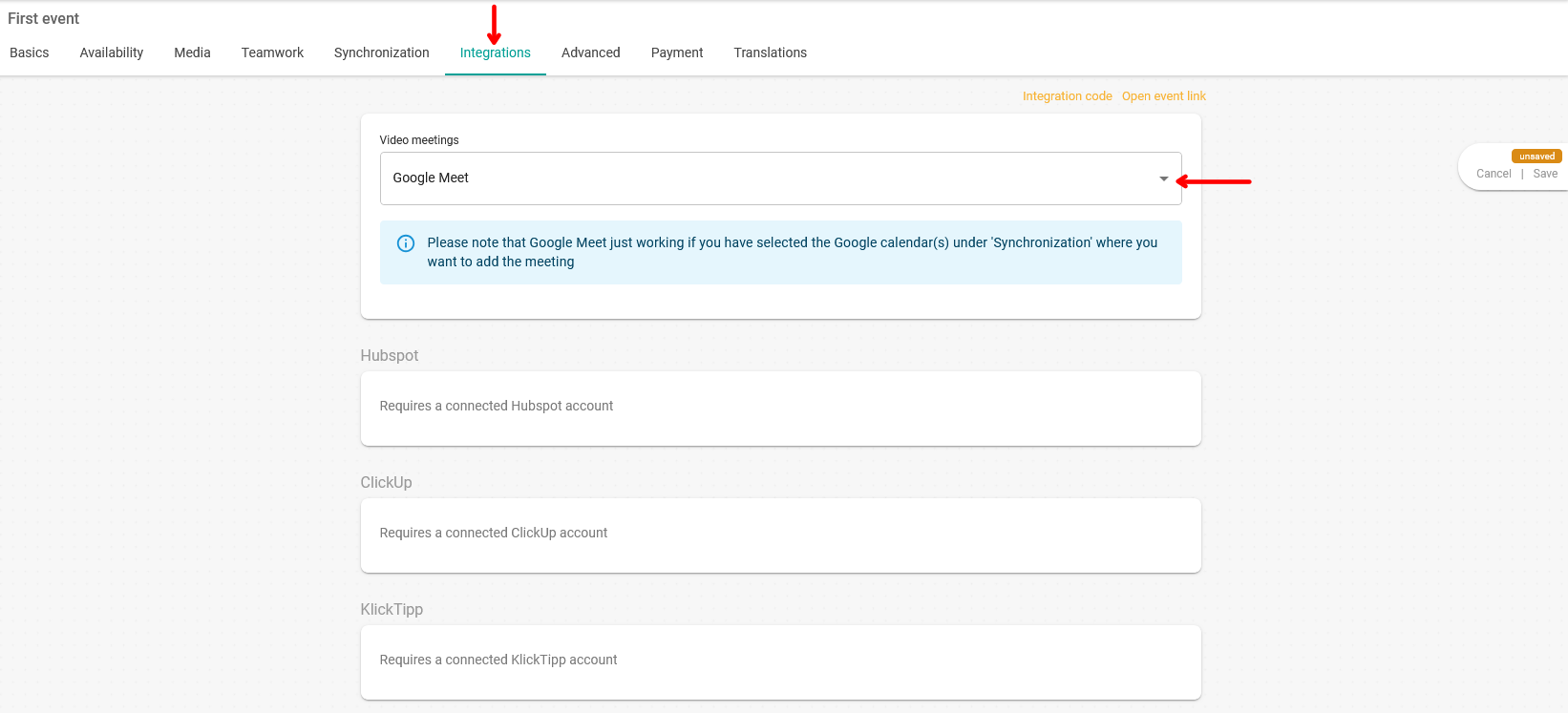
Task: Click the Integrations tab
Action: click(496, 52)
